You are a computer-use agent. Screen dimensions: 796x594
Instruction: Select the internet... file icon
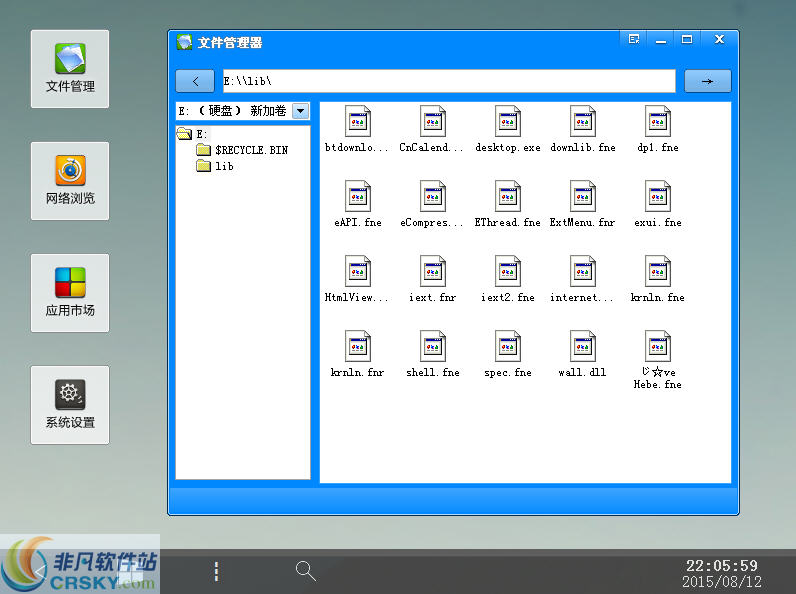click(x=583, y=272)
